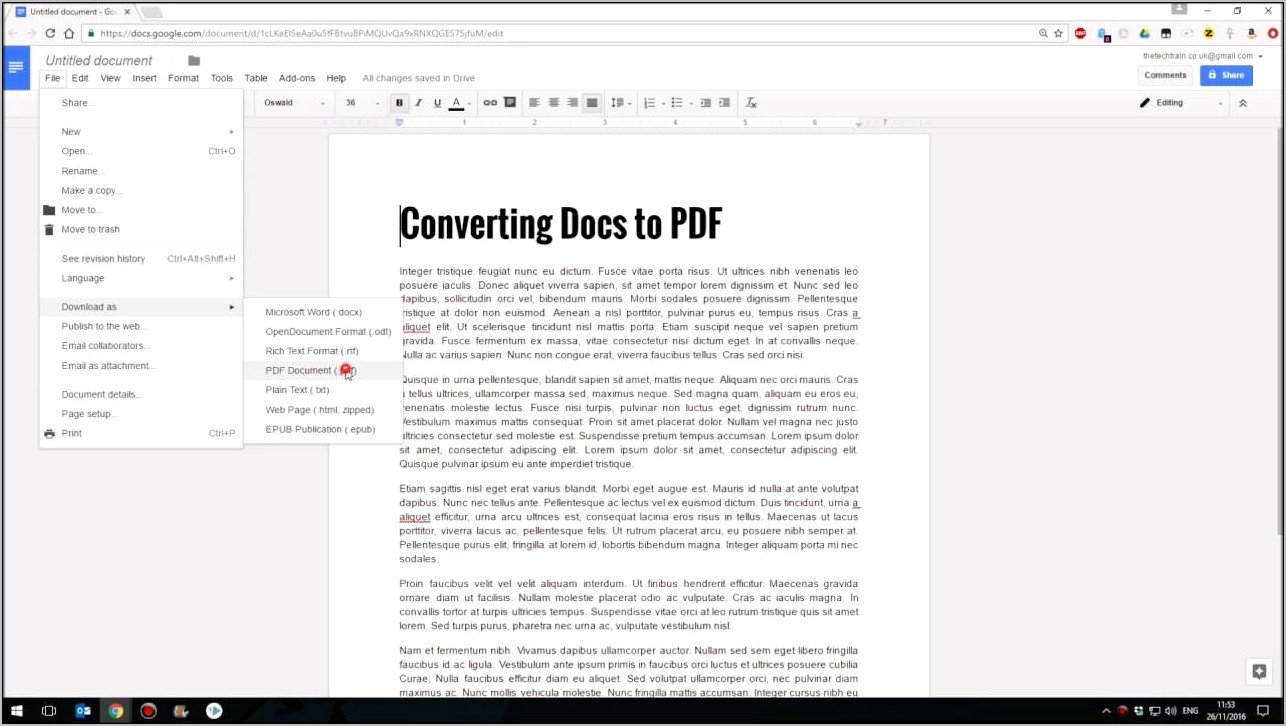The height and width of the screenshot is (726, 1286).
Task: Click the Untitled document title
Action: [x=99, y=61]
